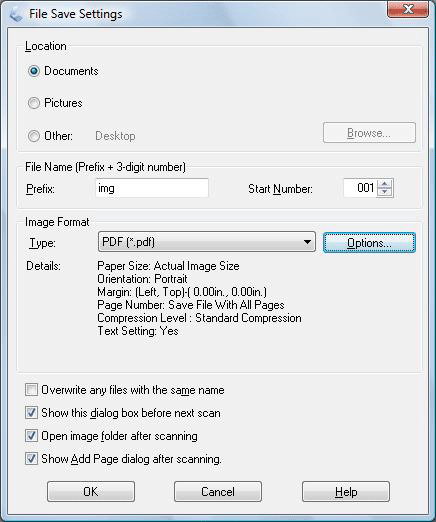Open Help for File Save Settings
Screen dimensions: 436x522
346,491
